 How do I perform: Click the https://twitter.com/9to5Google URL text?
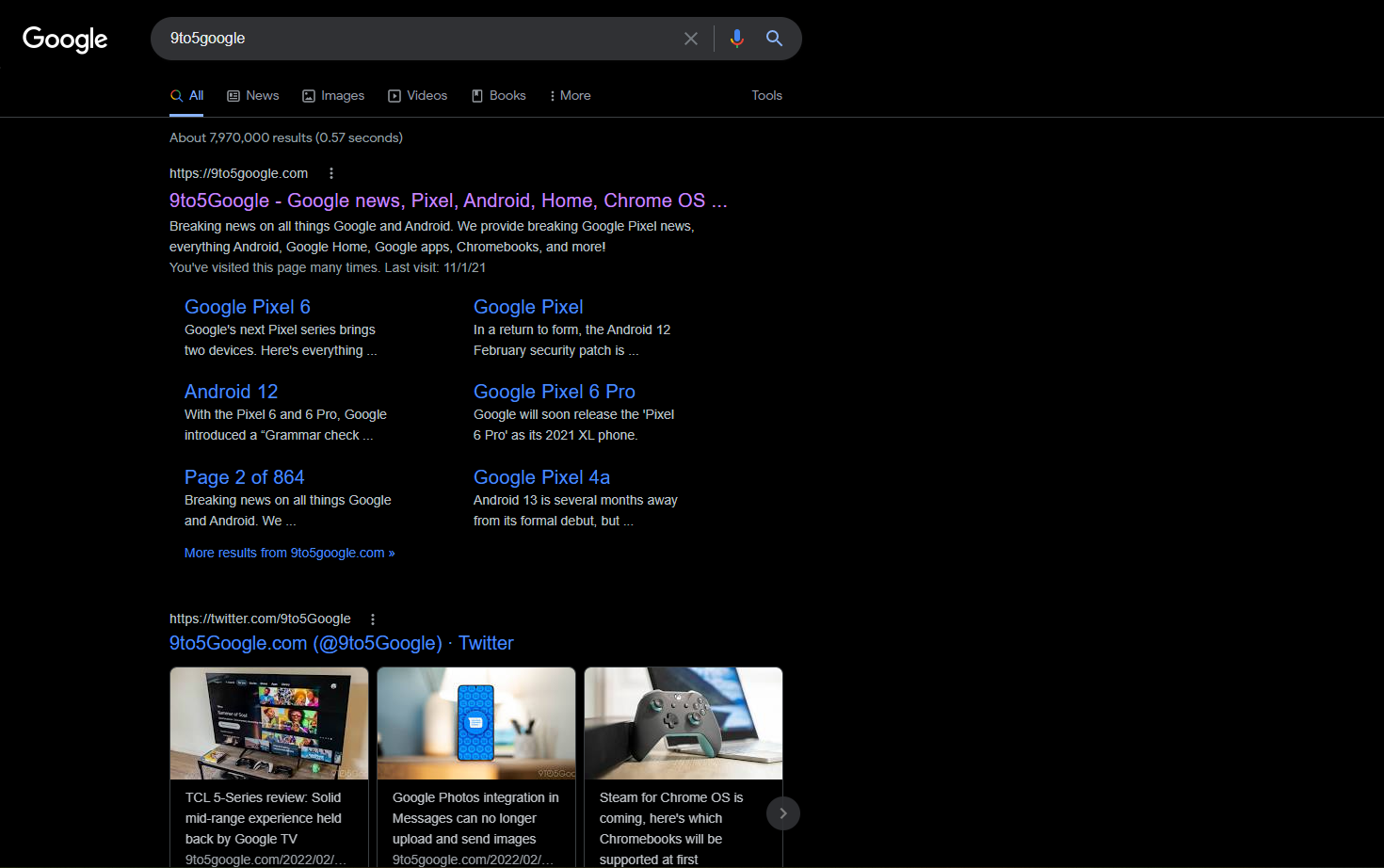(260, 619)
